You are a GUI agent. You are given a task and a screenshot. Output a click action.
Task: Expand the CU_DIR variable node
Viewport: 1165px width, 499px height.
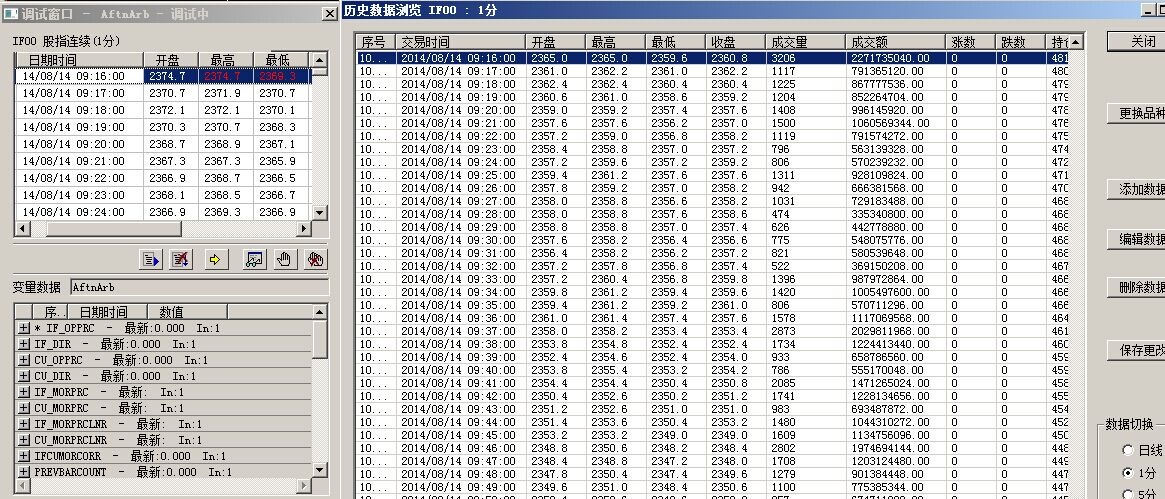click(x=24, y=376)
